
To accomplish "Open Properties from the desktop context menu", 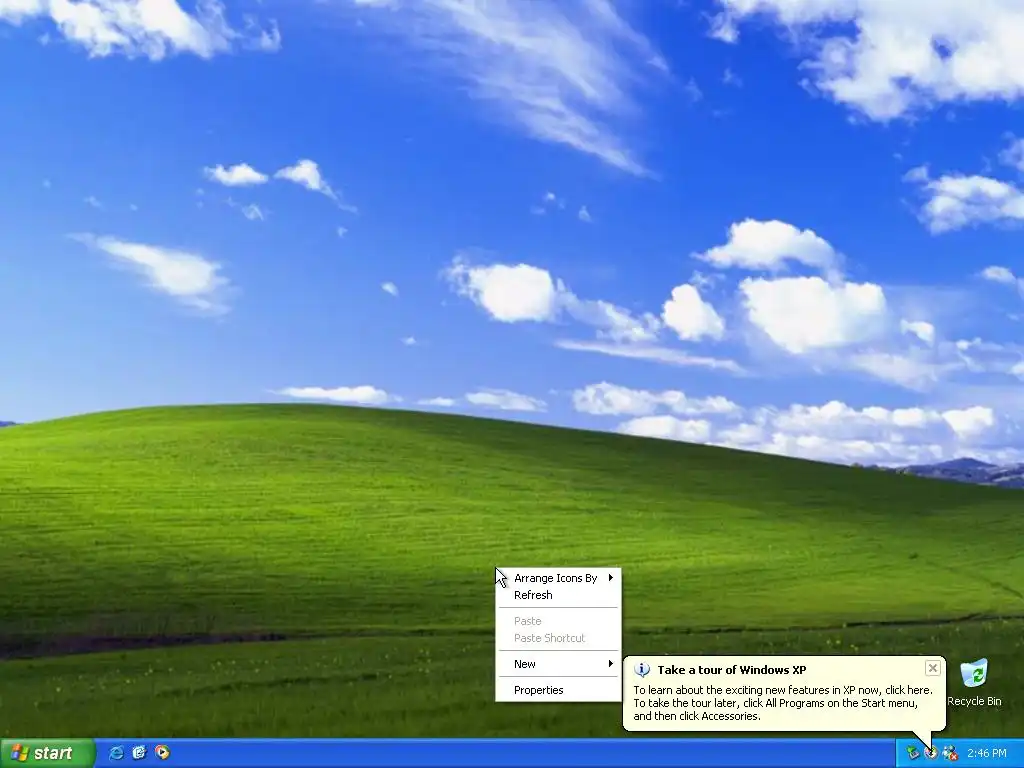I will (x=558, y=690).
